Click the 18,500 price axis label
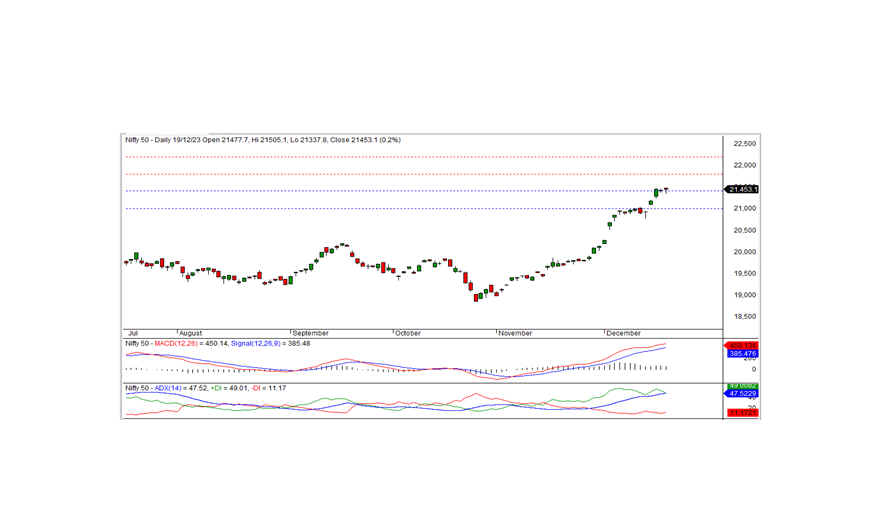 coord(745,317)
